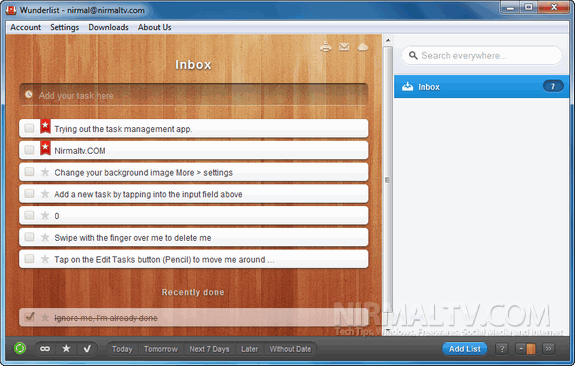
Task: Star the task named '0'
Action: pyautogui.click(x=45, y=215)
